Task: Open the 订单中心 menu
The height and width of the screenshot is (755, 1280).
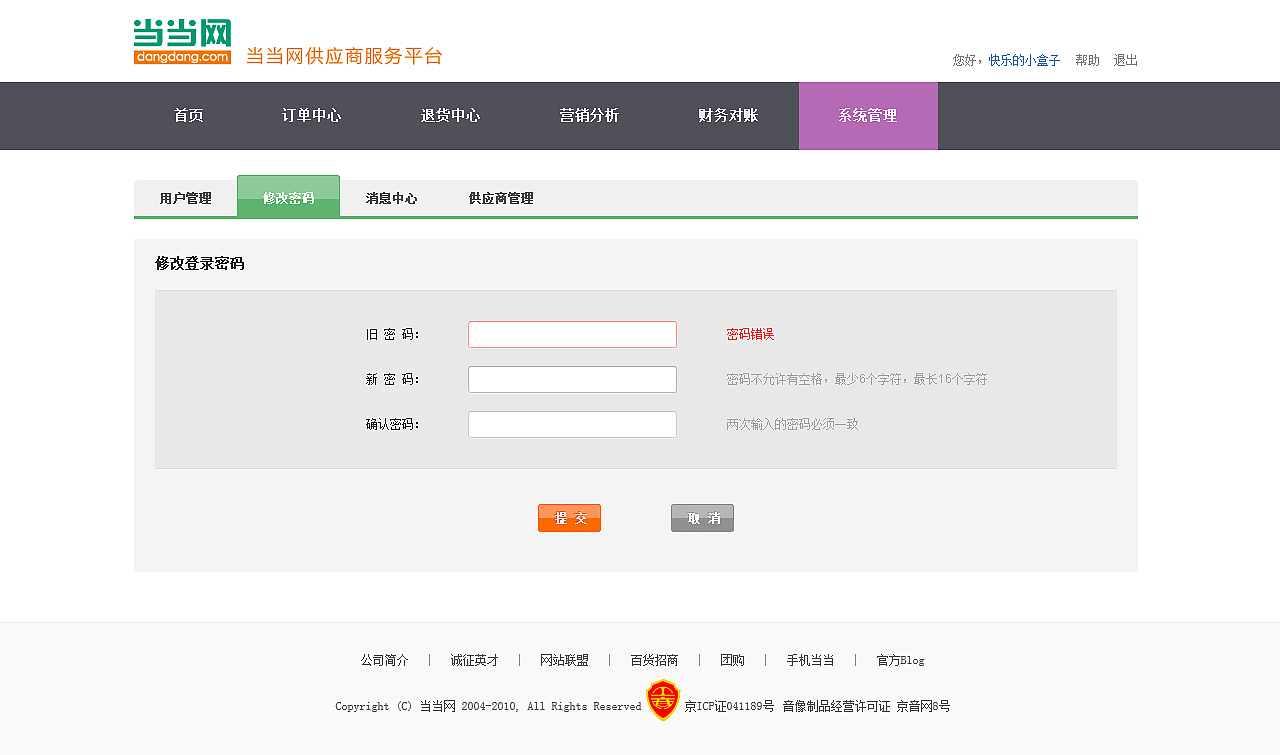Action: pos(311,115)
